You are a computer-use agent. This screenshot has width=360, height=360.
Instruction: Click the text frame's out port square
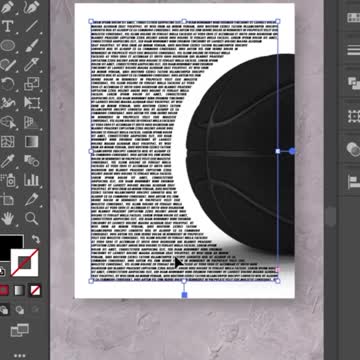(x=277, y=270)
